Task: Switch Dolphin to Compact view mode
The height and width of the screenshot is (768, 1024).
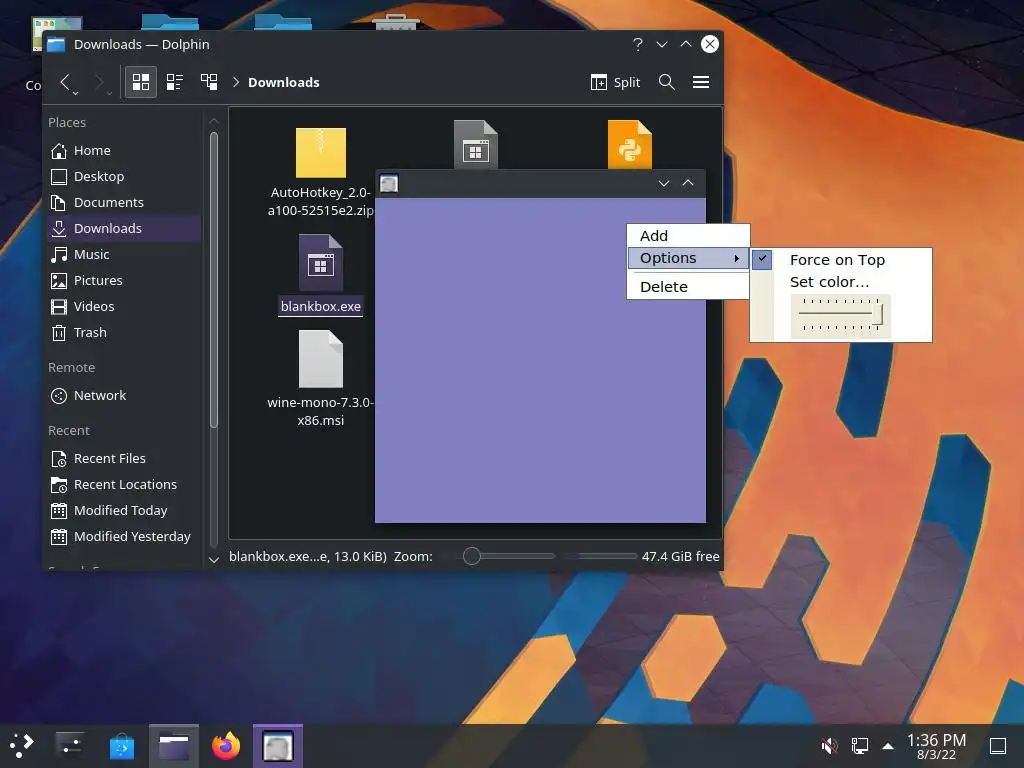Action: click(174, 82)
